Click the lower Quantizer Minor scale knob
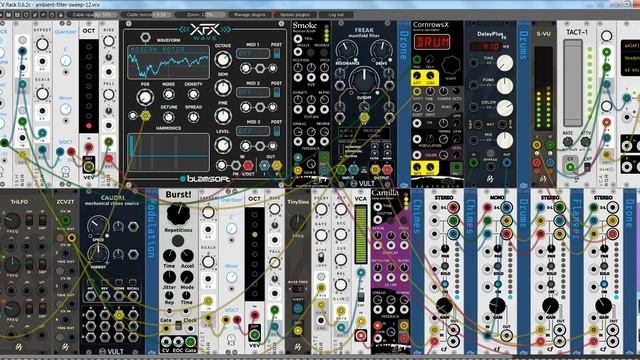The height and width of the screenshot is (360, 640). click(x=231, y=278)
